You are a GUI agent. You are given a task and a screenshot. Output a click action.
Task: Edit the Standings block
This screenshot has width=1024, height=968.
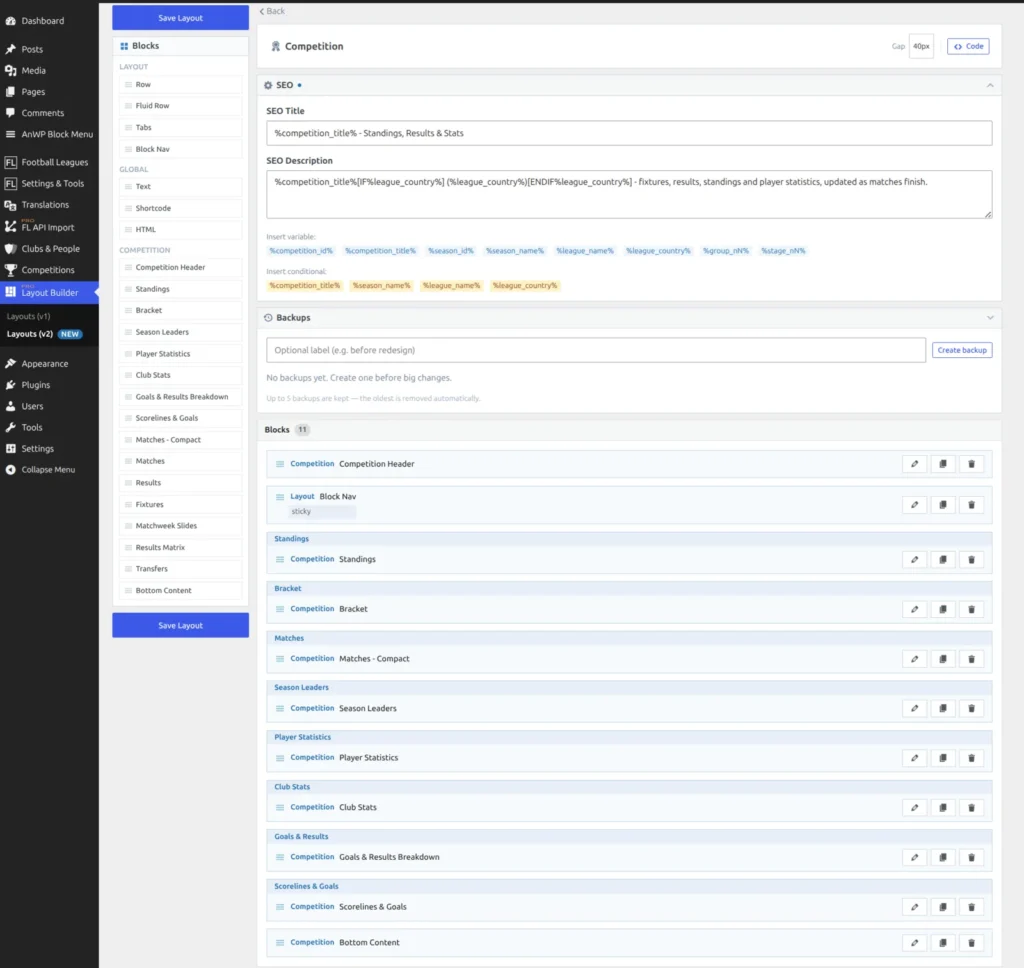point(914,560)
